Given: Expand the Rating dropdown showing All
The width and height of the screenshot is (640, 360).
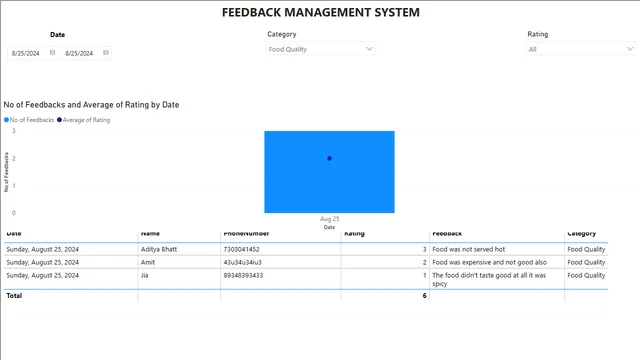Looking at the screenshot, I should (x=581, y=49).
